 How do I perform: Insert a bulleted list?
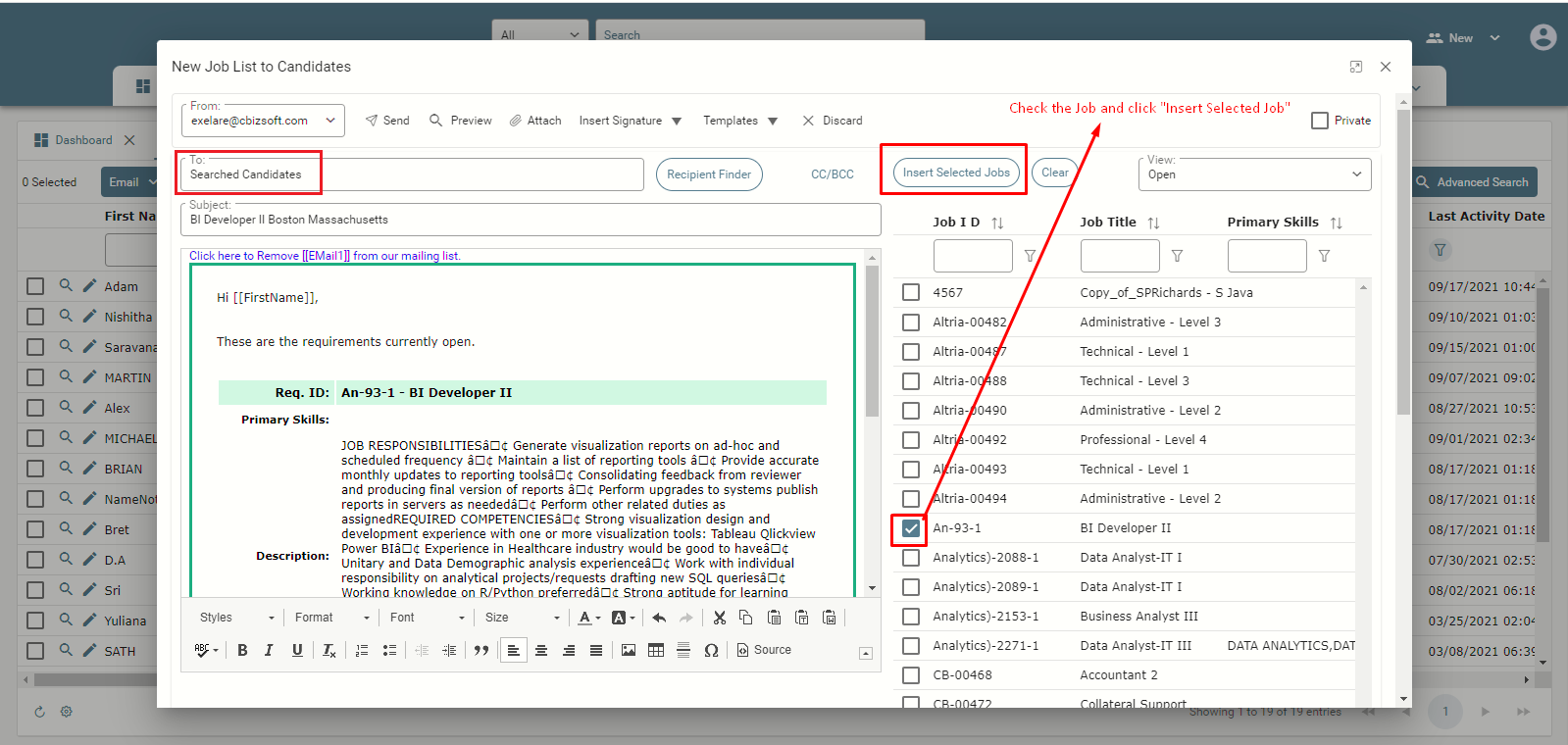[x=389, y=650]
